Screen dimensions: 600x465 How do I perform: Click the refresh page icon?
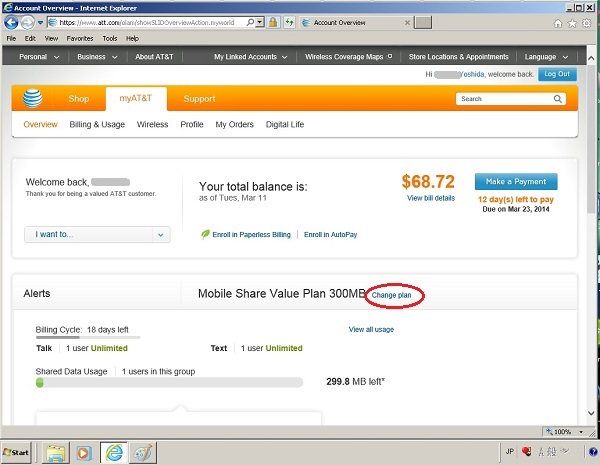290,23
